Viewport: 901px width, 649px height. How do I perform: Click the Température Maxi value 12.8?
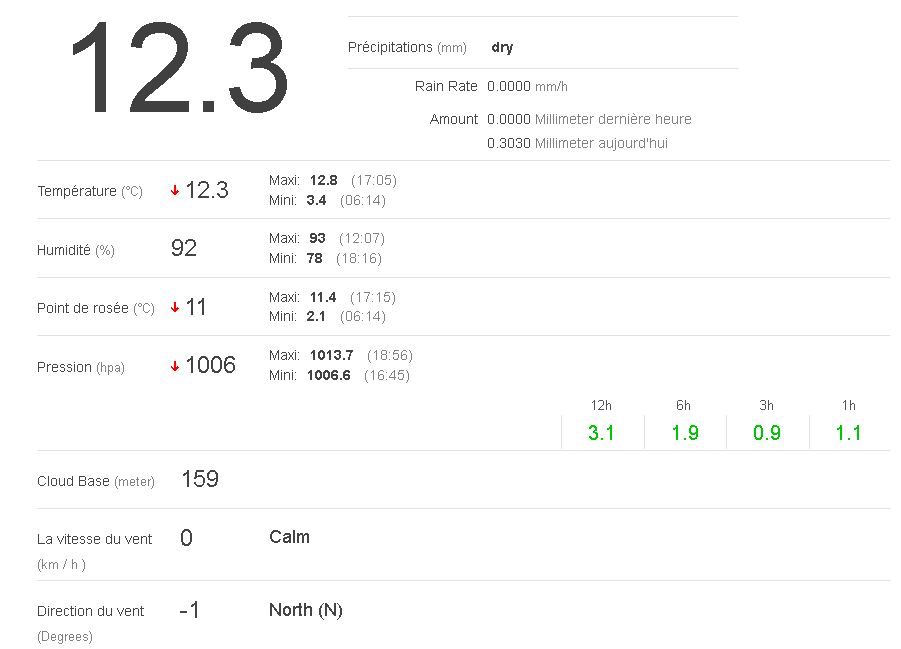(x=323, y=181)
